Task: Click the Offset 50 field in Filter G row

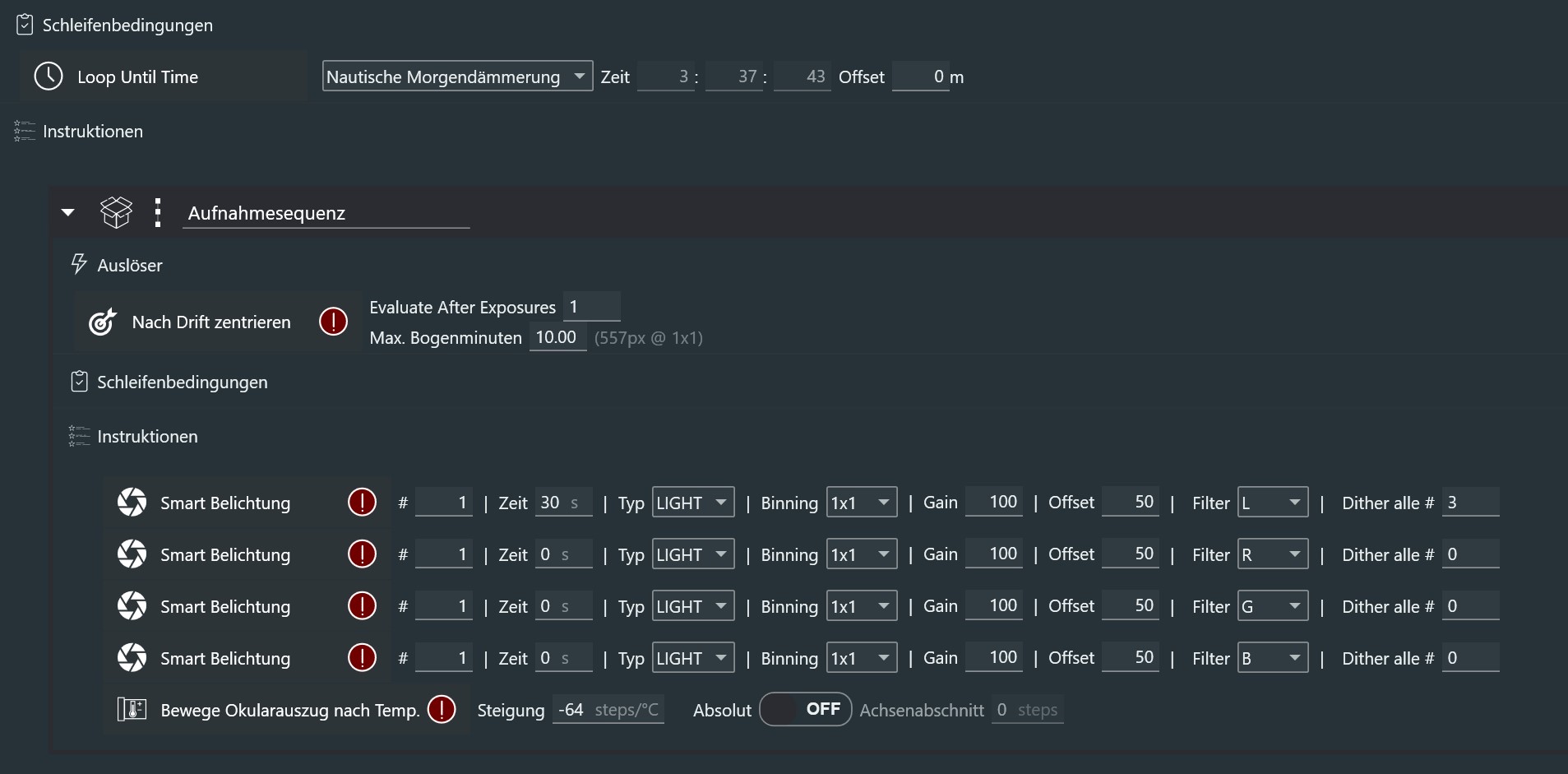Action: pyautogui.click(x=1130, y=605)
